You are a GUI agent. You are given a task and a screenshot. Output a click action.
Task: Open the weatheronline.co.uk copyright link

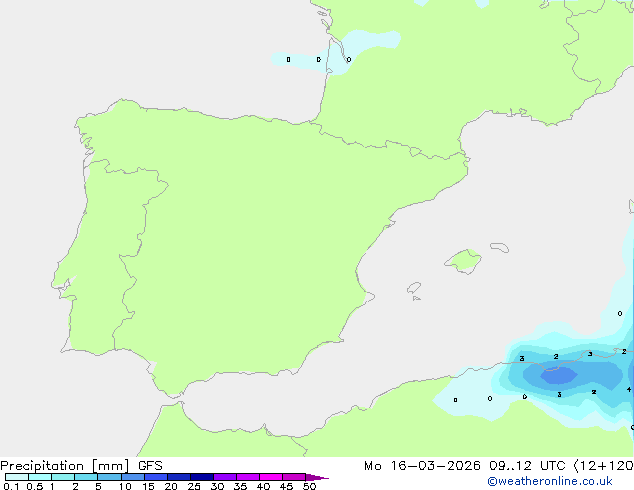[549, 481]
